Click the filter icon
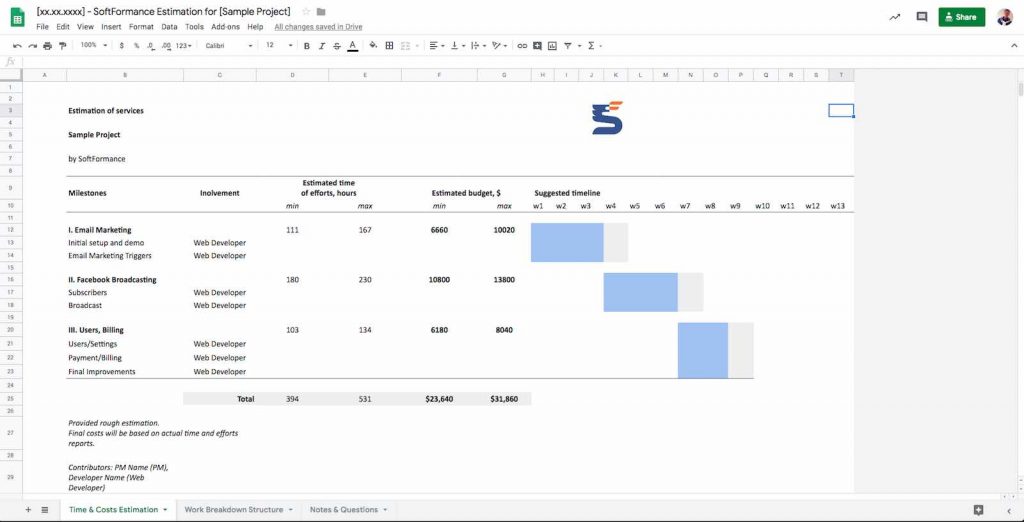The height and width of the screenshot is (522, 1024). click(x=569, y=46)
